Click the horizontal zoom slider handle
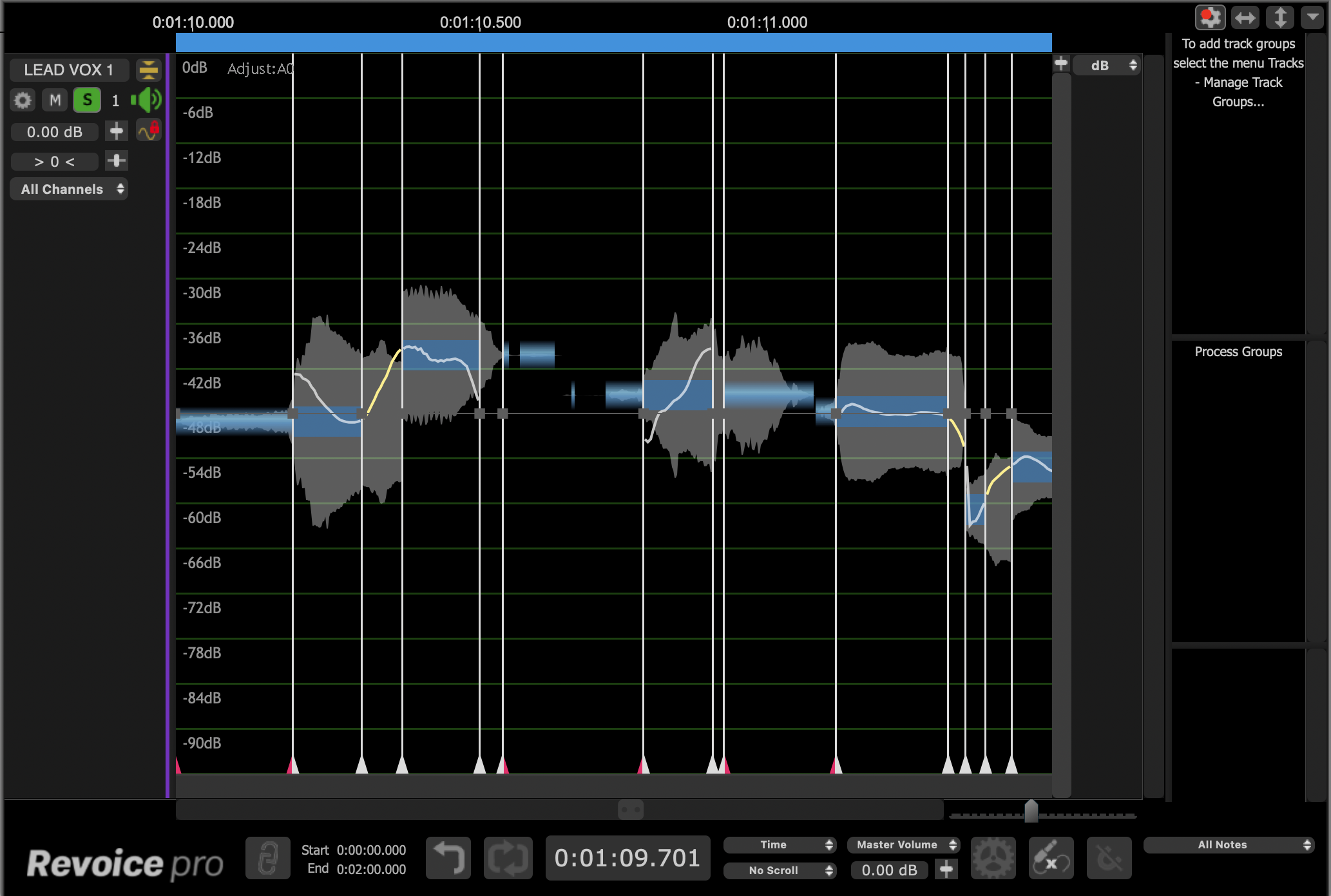 (x=1031, y=812)
